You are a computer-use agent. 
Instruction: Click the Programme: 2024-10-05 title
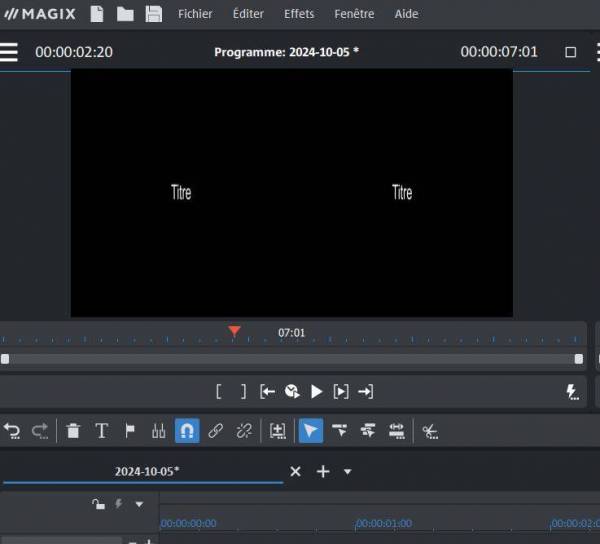pos(286,52)
